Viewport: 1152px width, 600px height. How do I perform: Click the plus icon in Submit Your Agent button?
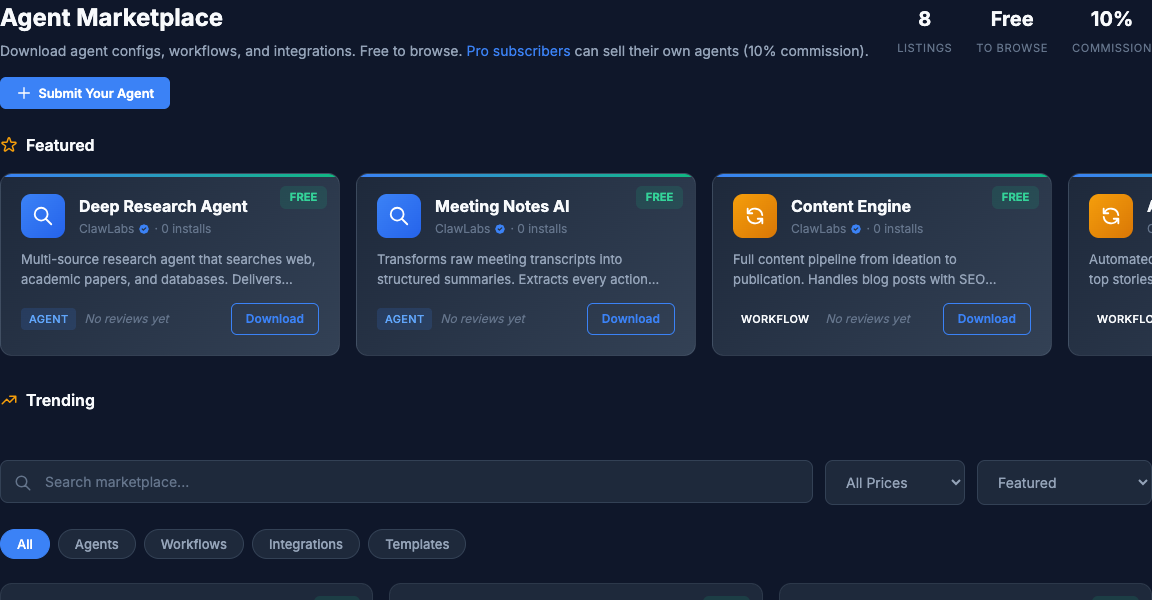23,92
